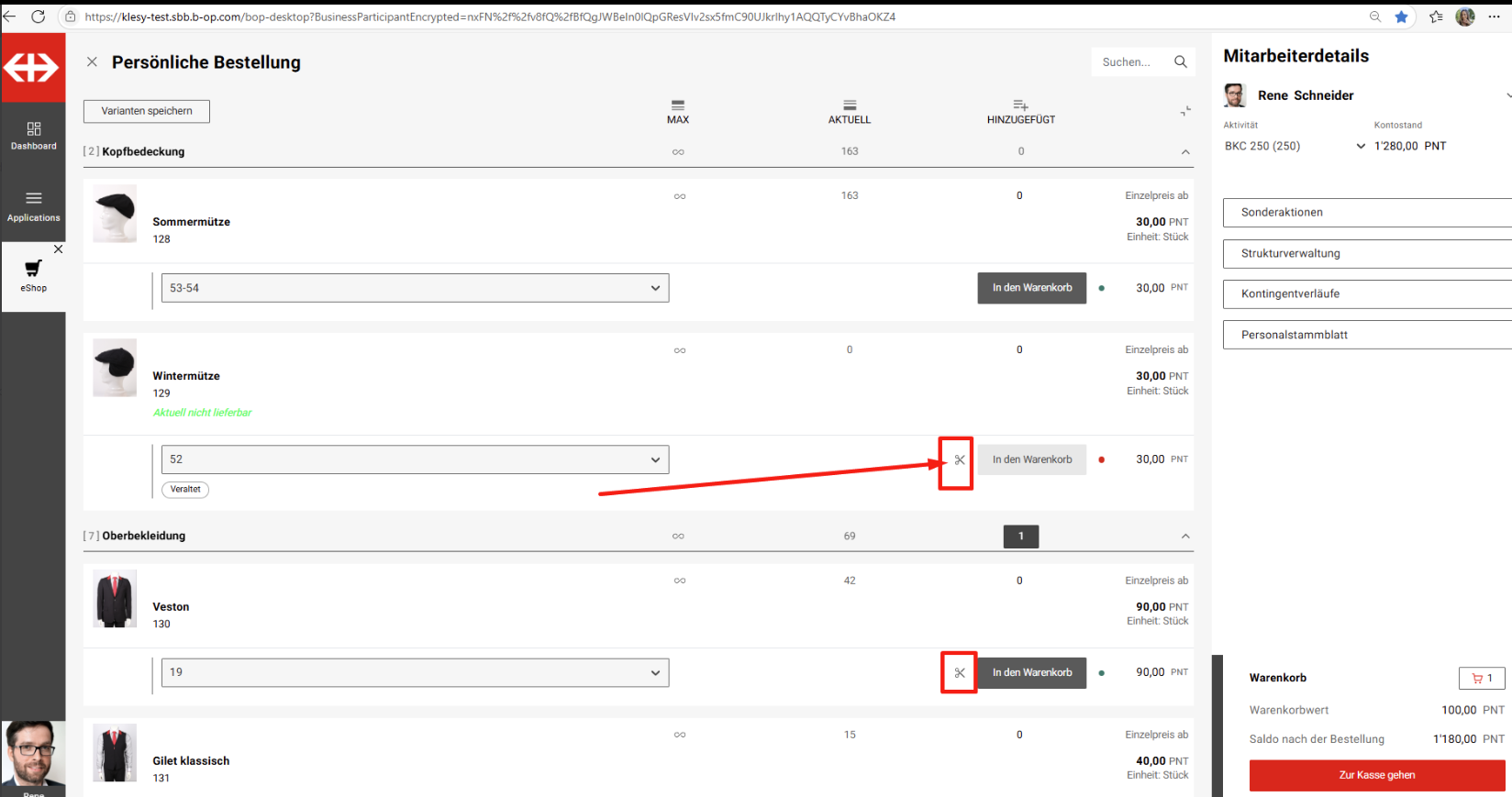Viewport: 1512px width, 797px height.
Task: Open Sonderaktionen
Action: point(1367,213)
